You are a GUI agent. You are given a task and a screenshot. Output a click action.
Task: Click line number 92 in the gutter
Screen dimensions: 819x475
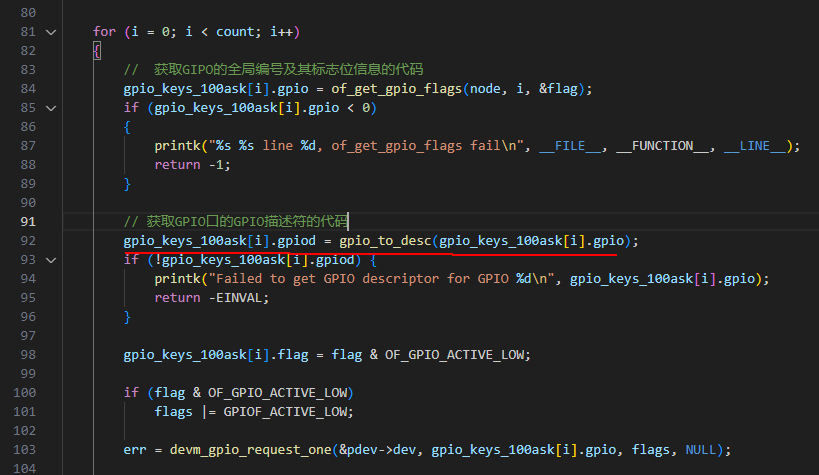(28, 241)
